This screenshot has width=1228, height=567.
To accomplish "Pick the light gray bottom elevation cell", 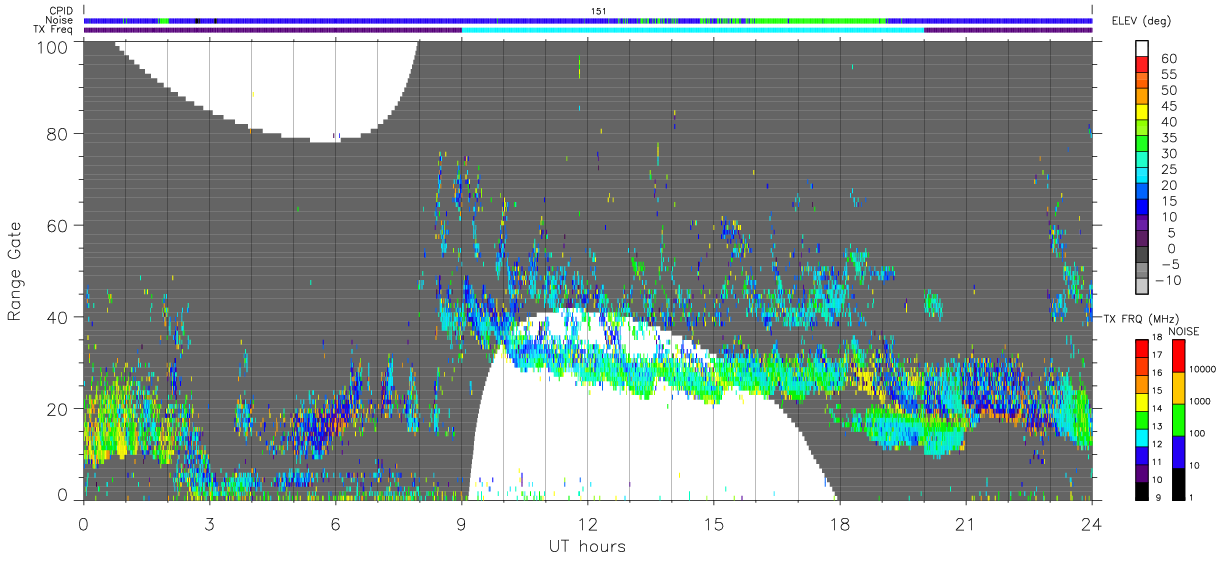I will [1143, 287].
